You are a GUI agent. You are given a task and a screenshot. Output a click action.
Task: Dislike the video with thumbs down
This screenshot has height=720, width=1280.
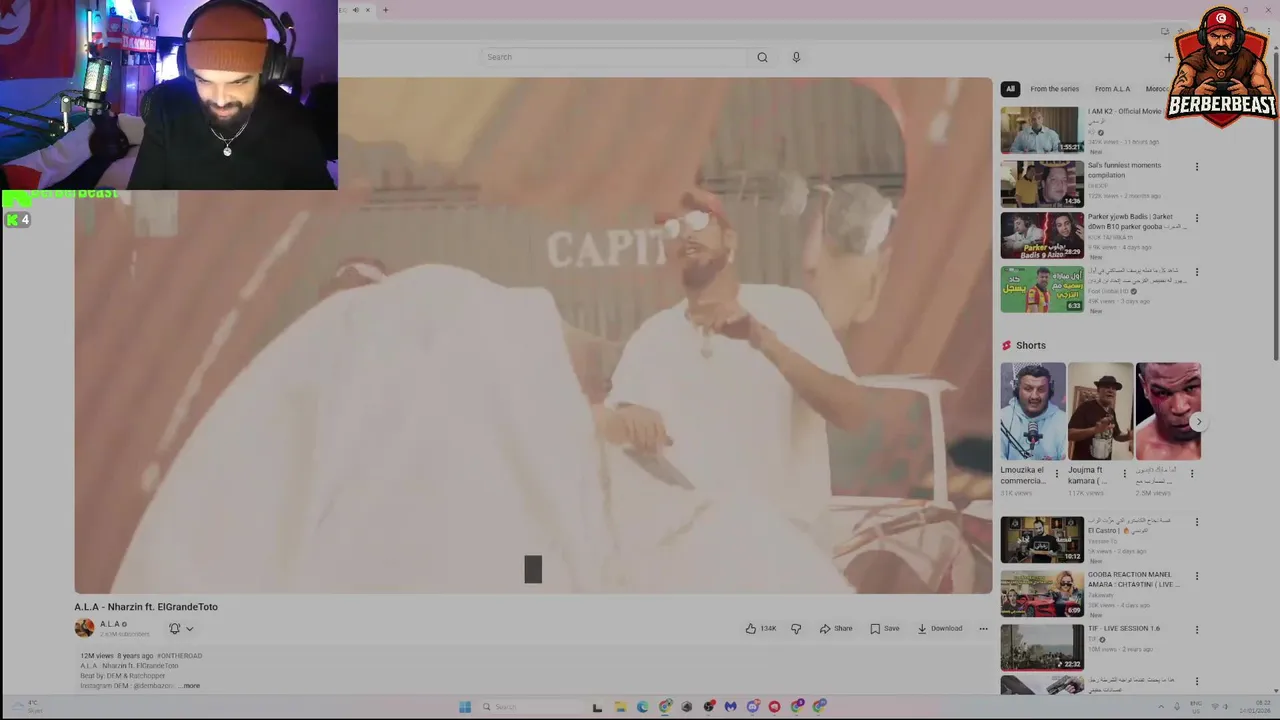coord(796,628)
